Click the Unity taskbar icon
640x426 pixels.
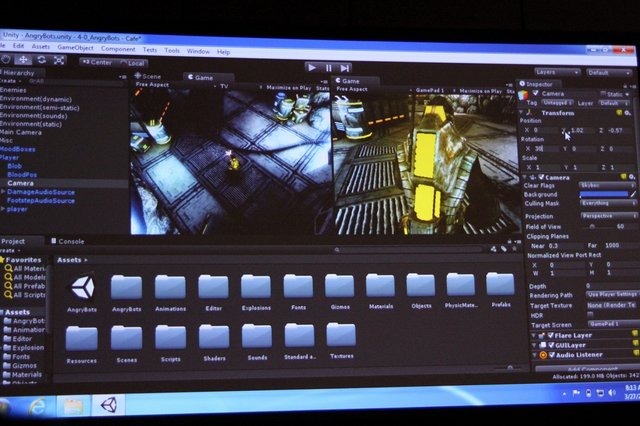click(x=108, y=404)
